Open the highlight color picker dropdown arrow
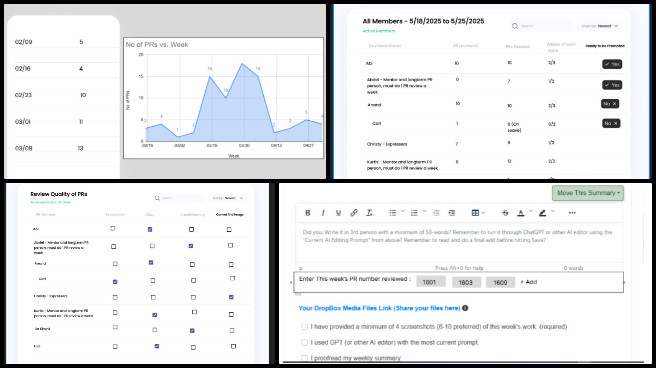Screen dimensions: 656x368 [x=552, y=212]
